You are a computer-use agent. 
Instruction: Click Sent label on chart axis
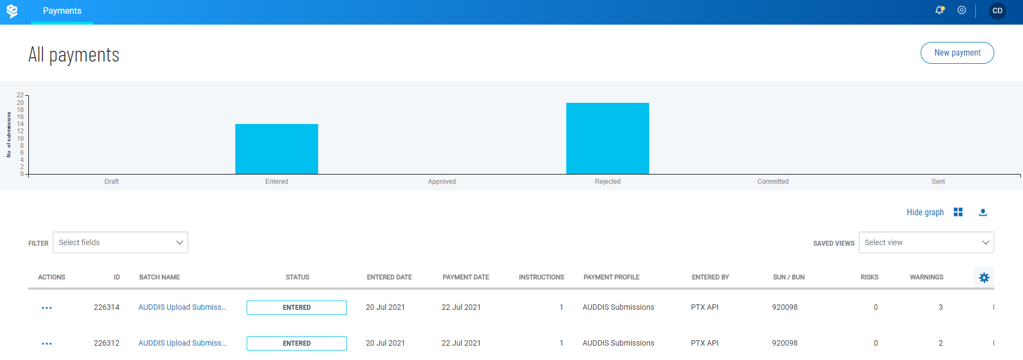point(938,182)
